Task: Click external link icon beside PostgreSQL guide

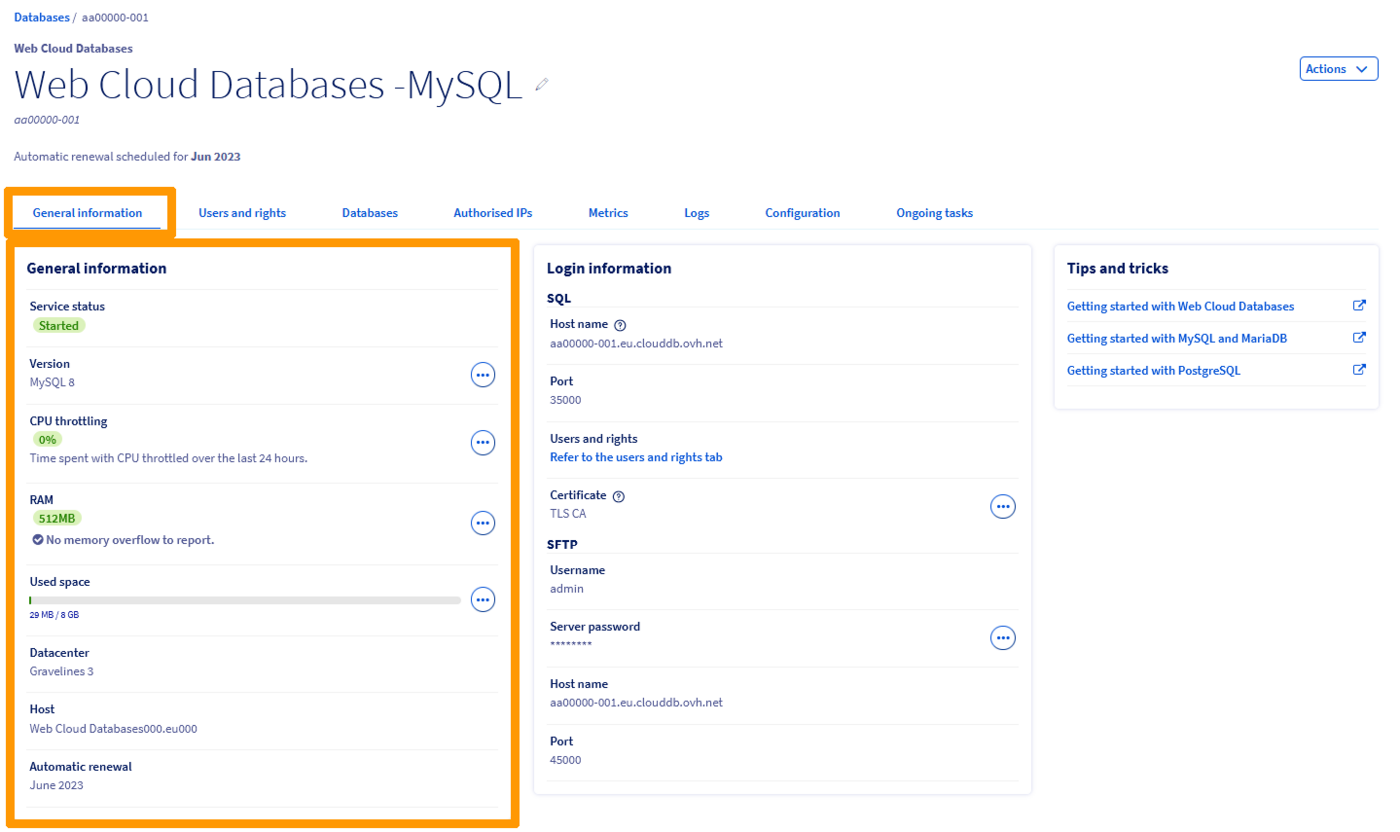Action: (1359, 370)
